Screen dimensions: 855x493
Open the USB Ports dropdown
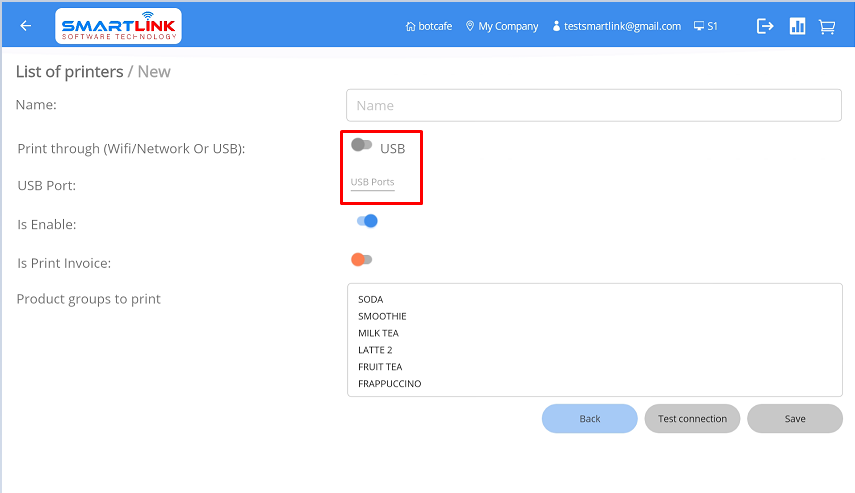(x=372, y=183)
